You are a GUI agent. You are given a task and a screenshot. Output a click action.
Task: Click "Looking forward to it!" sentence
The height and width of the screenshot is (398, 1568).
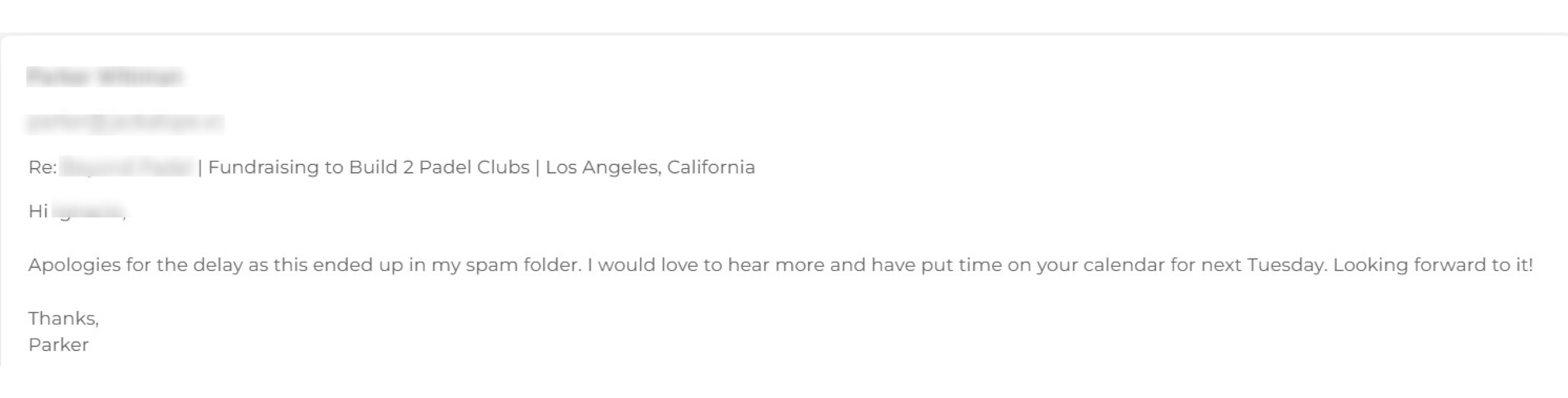click(1433, 265)
